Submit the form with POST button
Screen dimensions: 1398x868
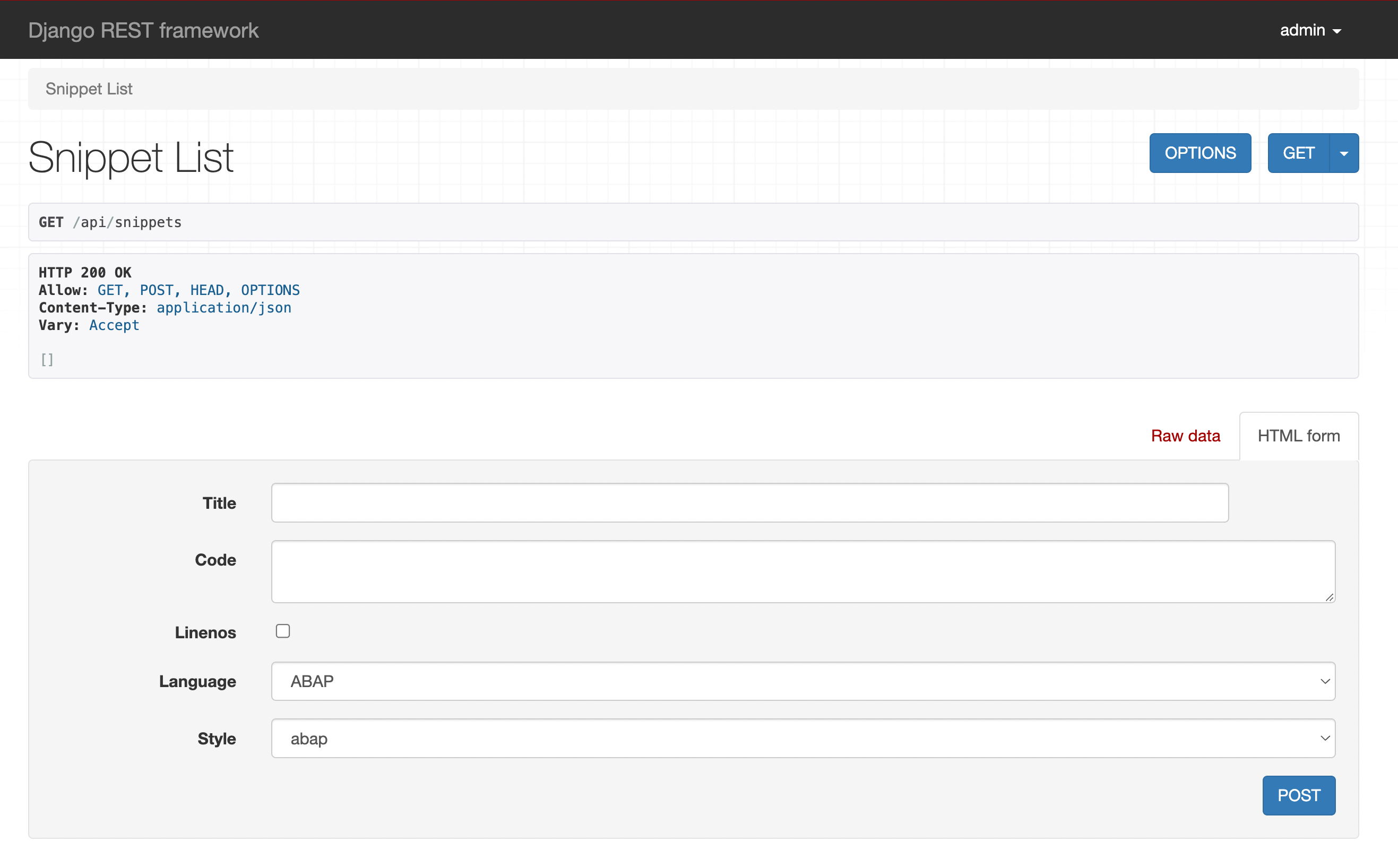pyautogui.click(x=1298, y=795)
